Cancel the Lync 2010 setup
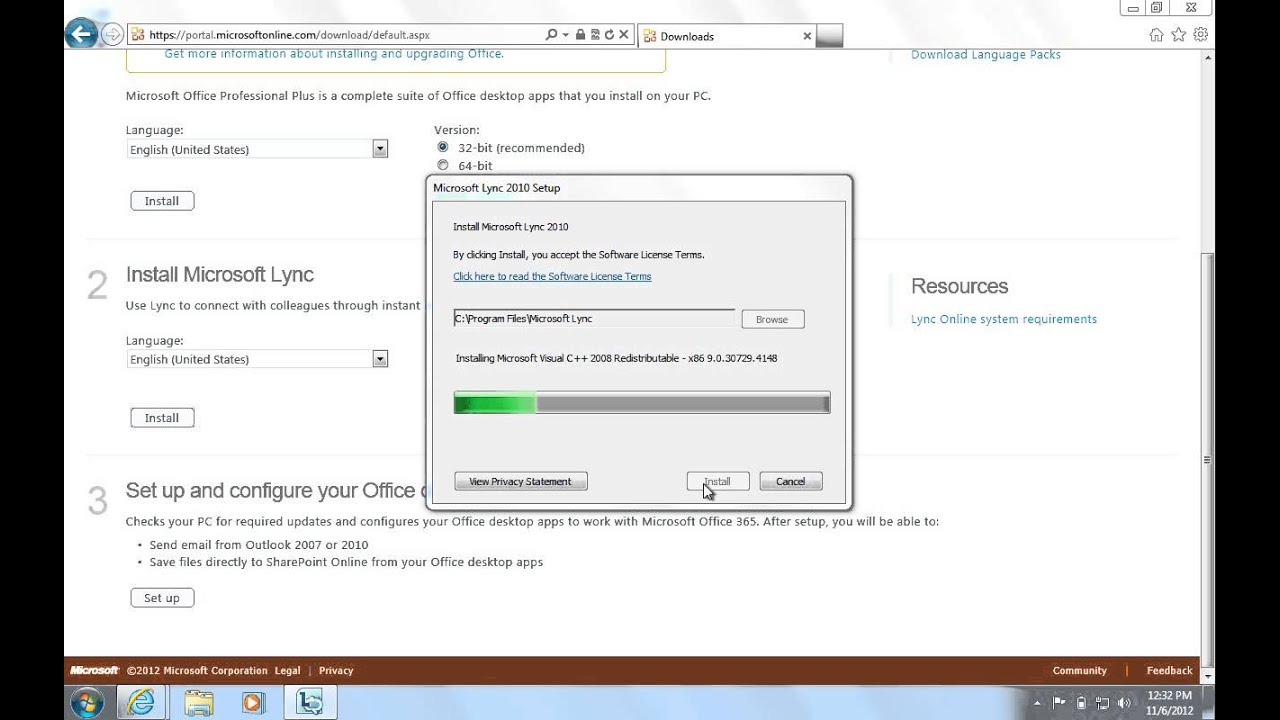1280x720 pixels. pyautogui.click(x=790, y=481)
